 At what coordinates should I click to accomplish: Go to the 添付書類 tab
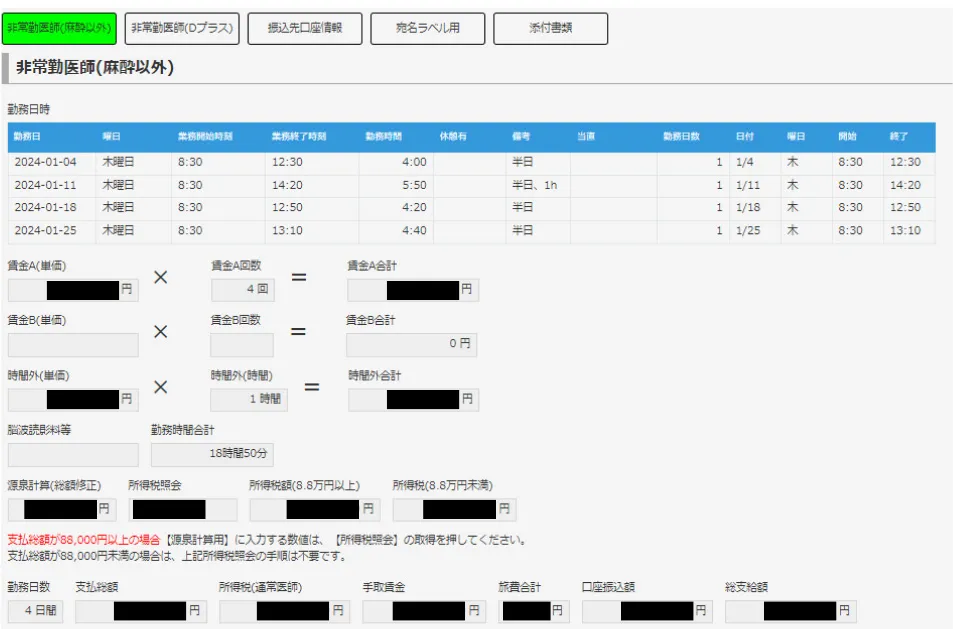point(550,28)
